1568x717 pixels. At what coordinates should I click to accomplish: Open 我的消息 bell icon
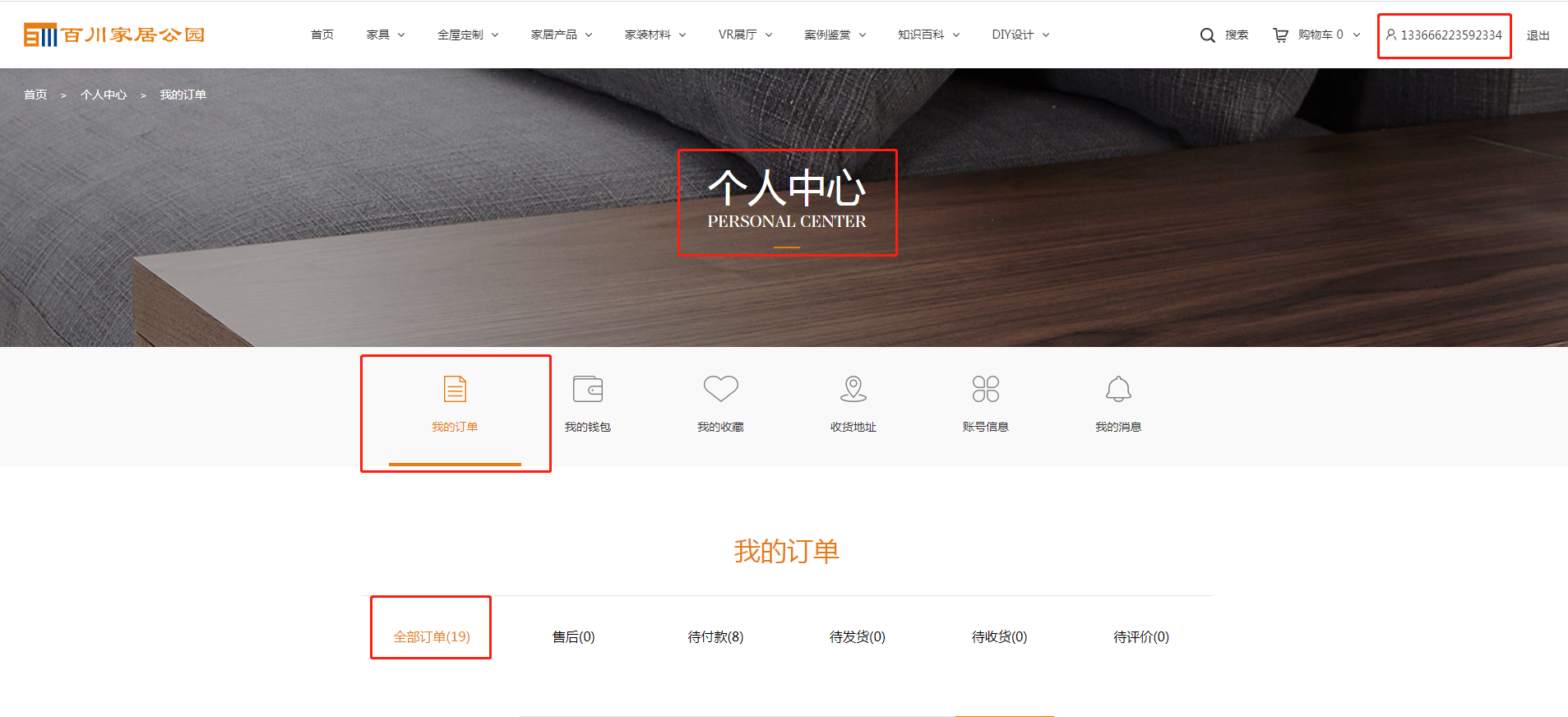pos(1118,389)
